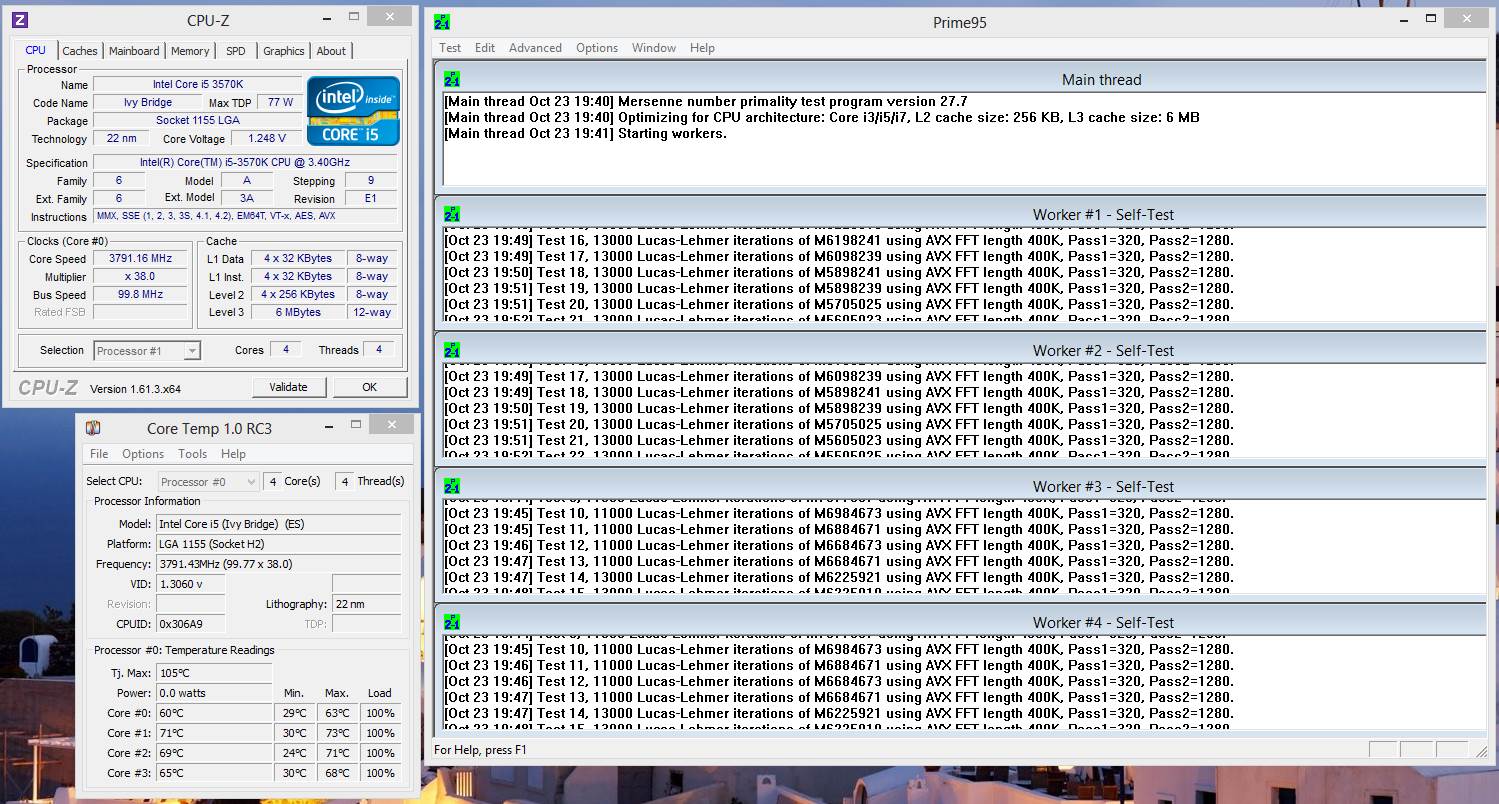Click the Core Temp title bar icon
This screenshot has height=804, width=1499.
(x=93, y=428)
